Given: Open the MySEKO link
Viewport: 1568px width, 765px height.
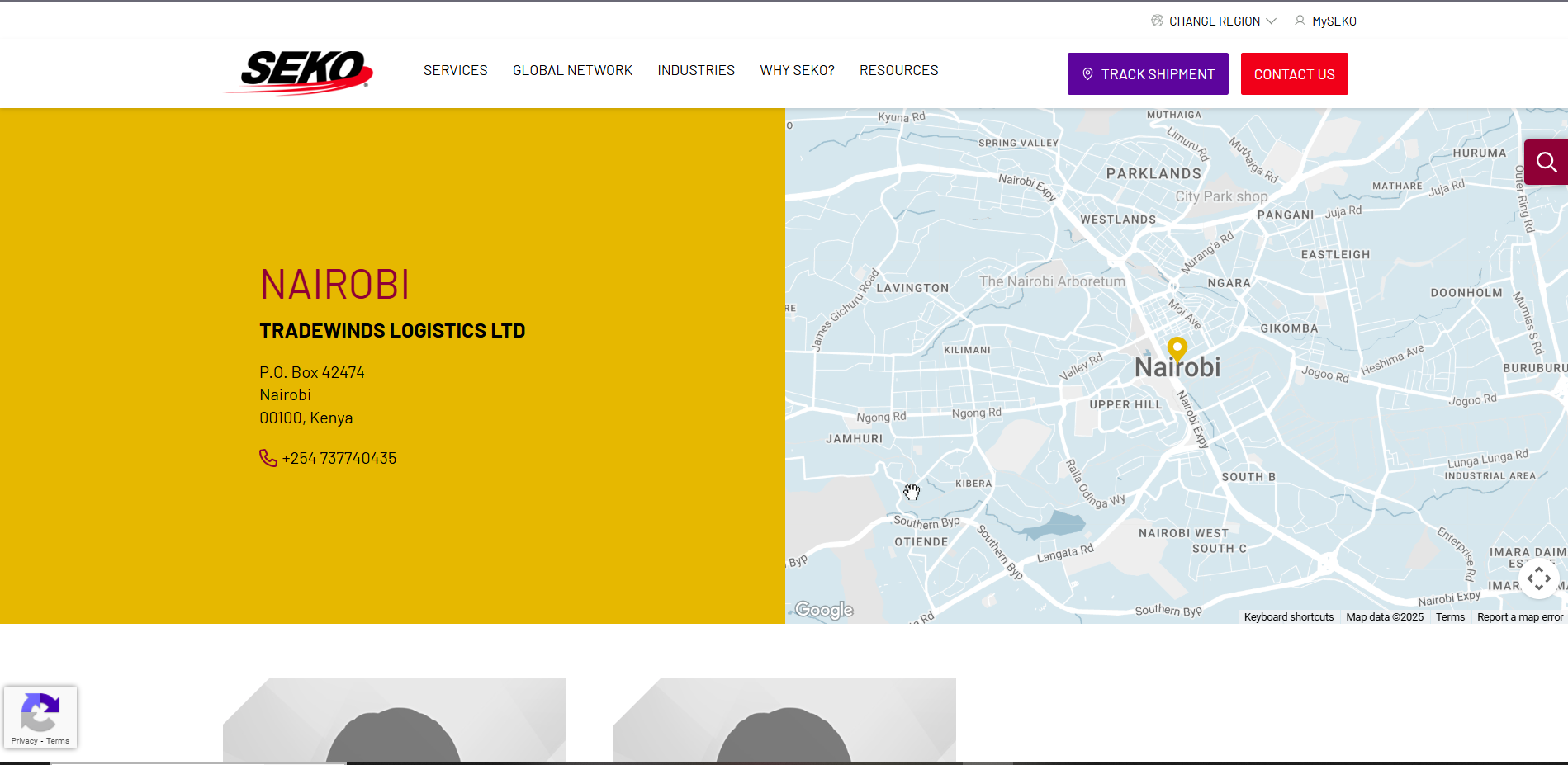Looking at the screenshot, I should click(1334, 21).
